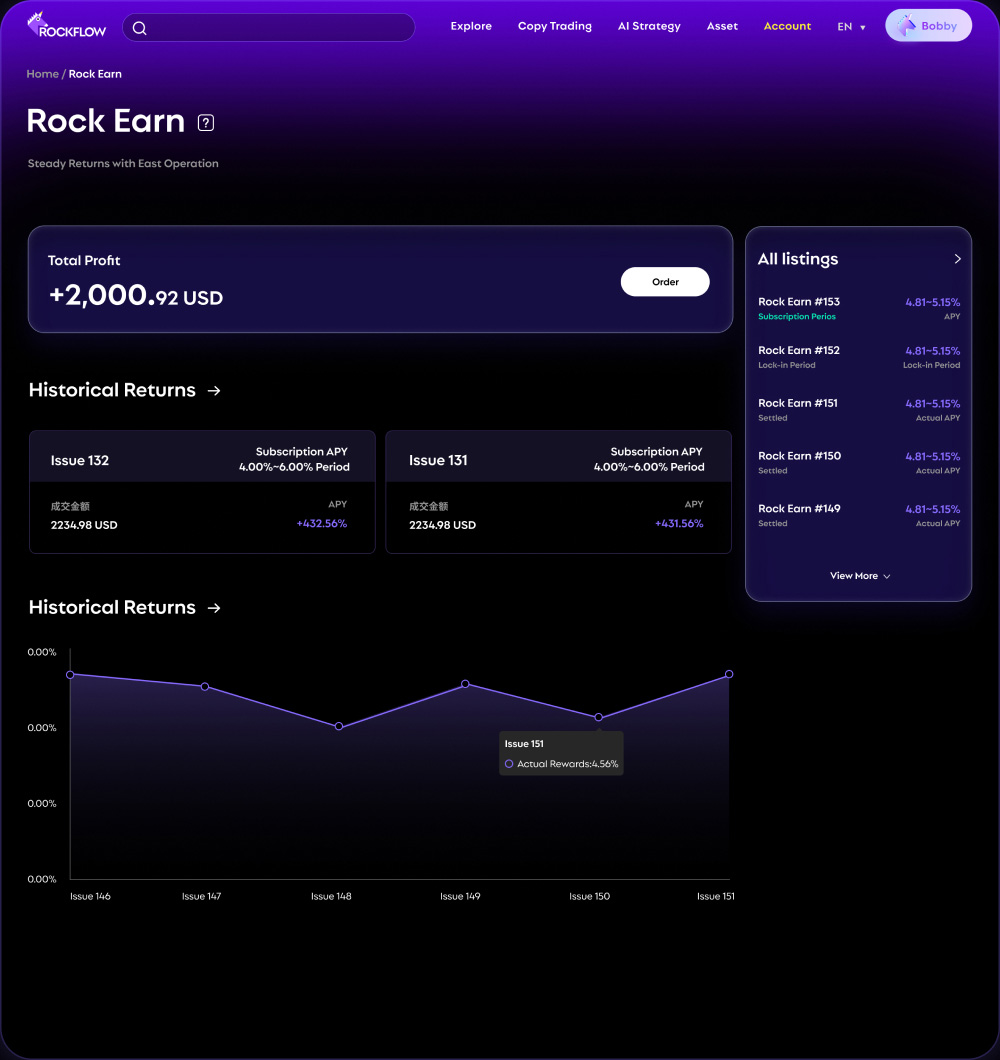The width and height of the screenshot is (1000, 1060).
Task: Open the Explore menu
Action: [471, 26]
